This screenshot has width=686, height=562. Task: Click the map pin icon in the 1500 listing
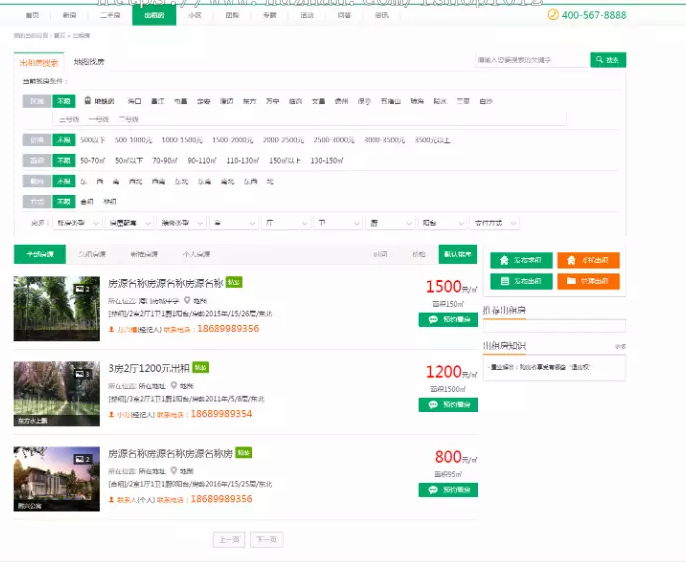click(x=187, y=300)
